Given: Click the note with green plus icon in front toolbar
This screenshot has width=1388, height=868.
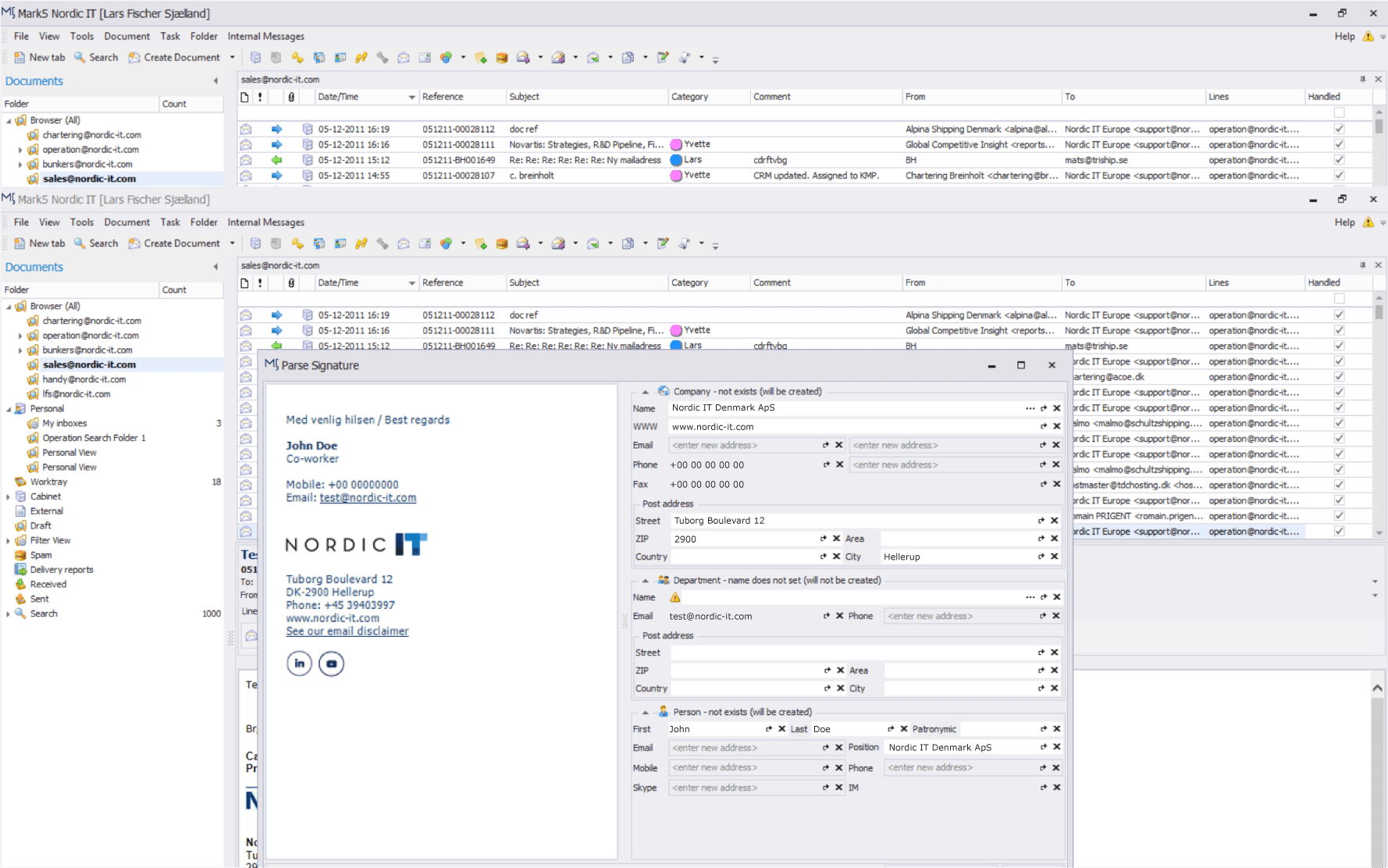Looking at the screenshot, I should tap(481, 244).
